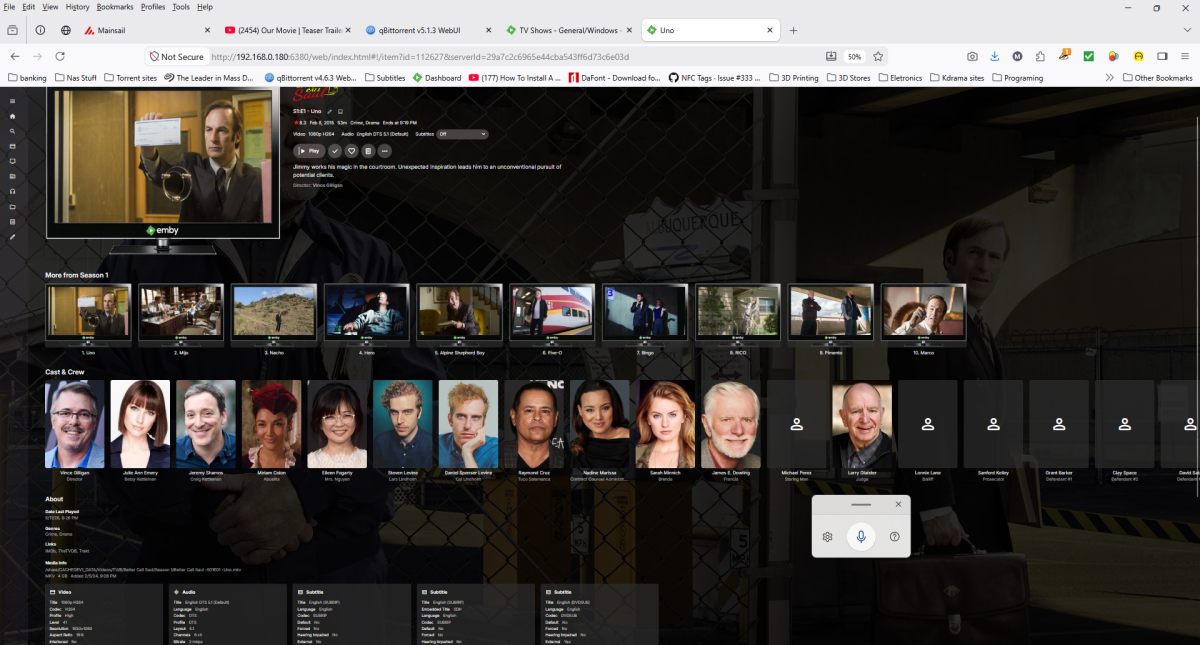Open Emby hamburger menu in sidebar

tap(12, 101)
